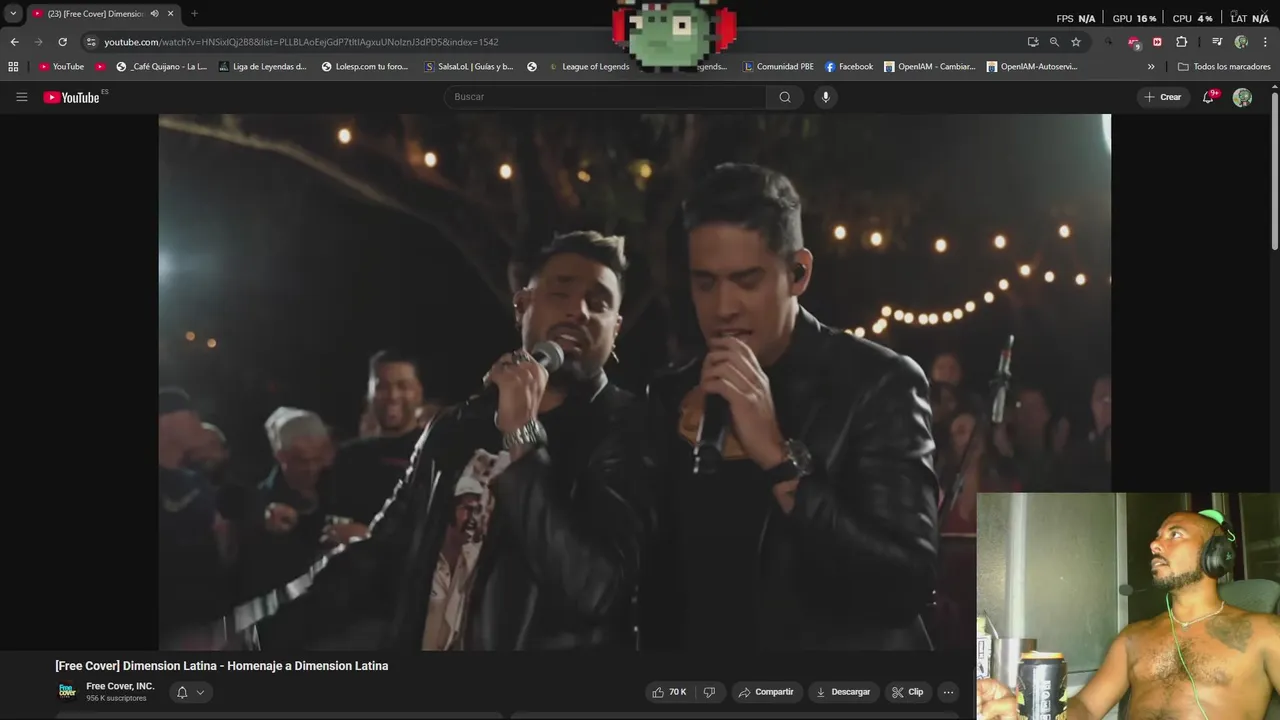Open the unlabeled YouTube icon bookmark
This screenshot has width=1280, height=720.
(100, 67)
